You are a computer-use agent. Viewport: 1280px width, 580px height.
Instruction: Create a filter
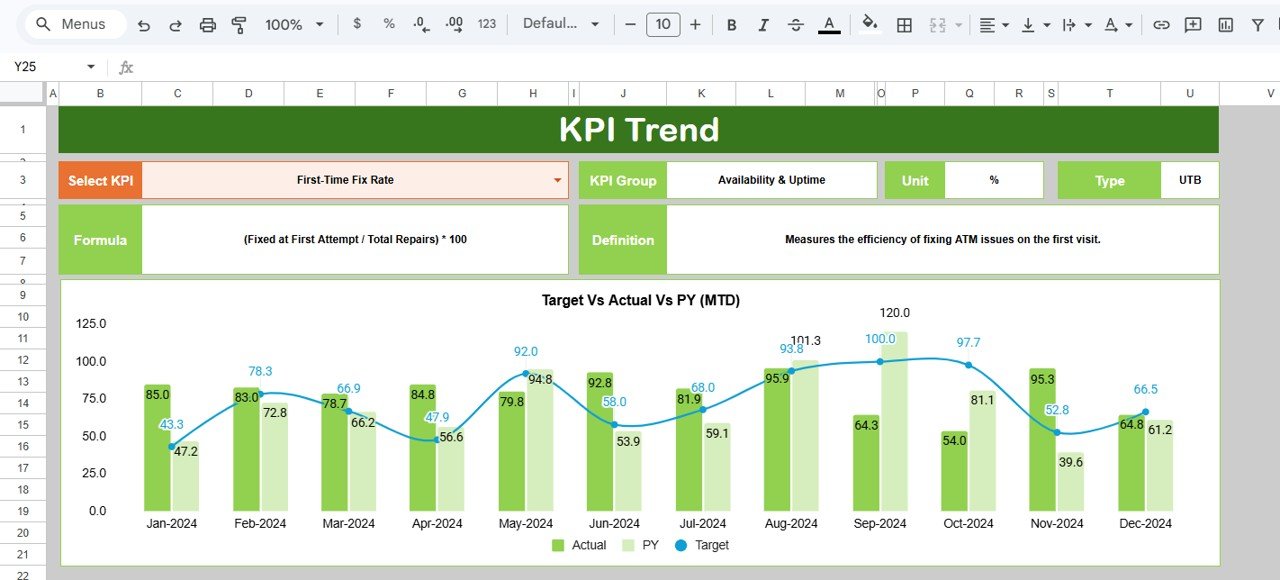click(1257, 24)
